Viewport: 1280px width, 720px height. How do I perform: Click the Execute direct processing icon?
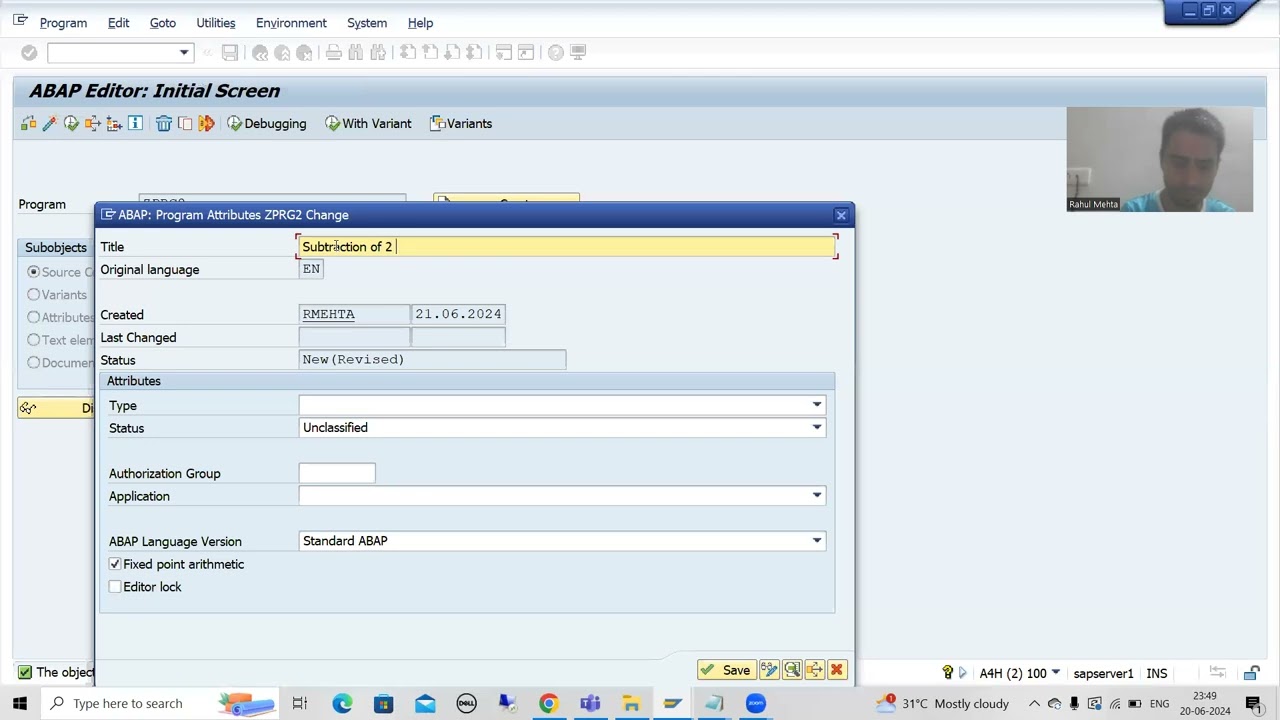[x=71, y=123]
